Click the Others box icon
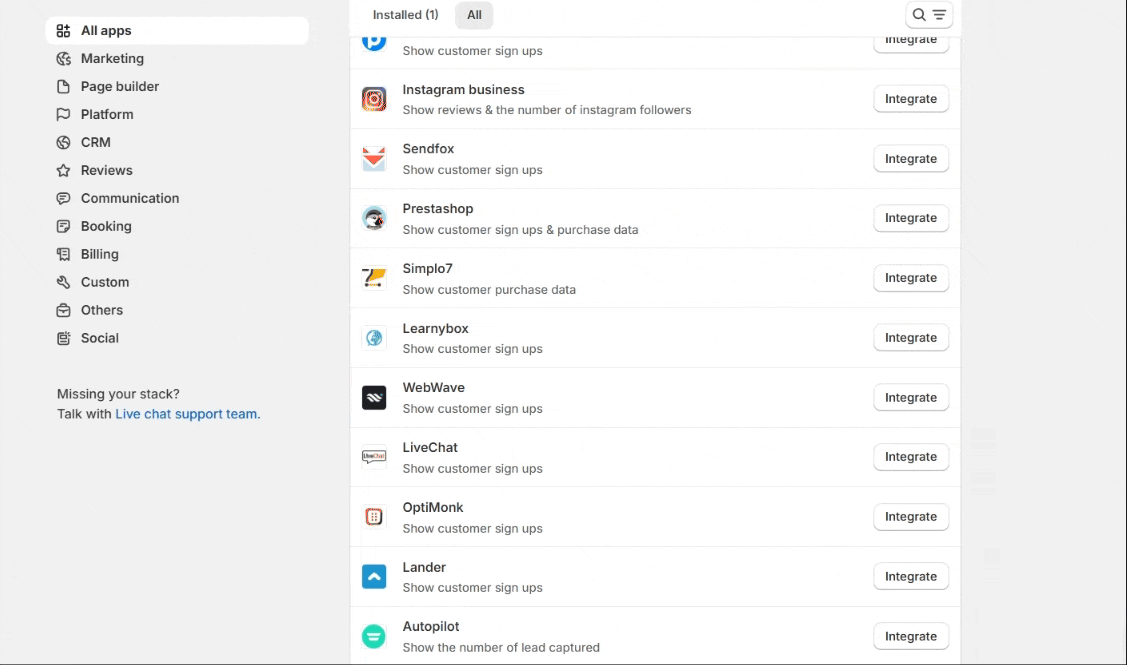The image size is (1127, 665). pos(63,311)
